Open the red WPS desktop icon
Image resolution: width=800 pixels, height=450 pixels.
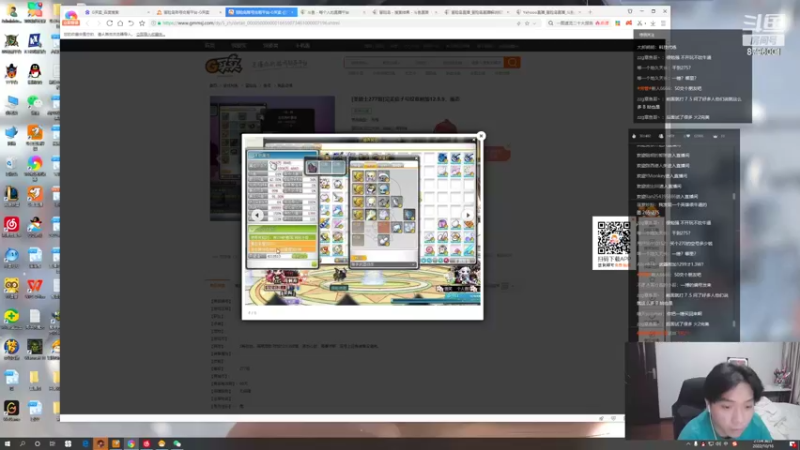(35, 288)
